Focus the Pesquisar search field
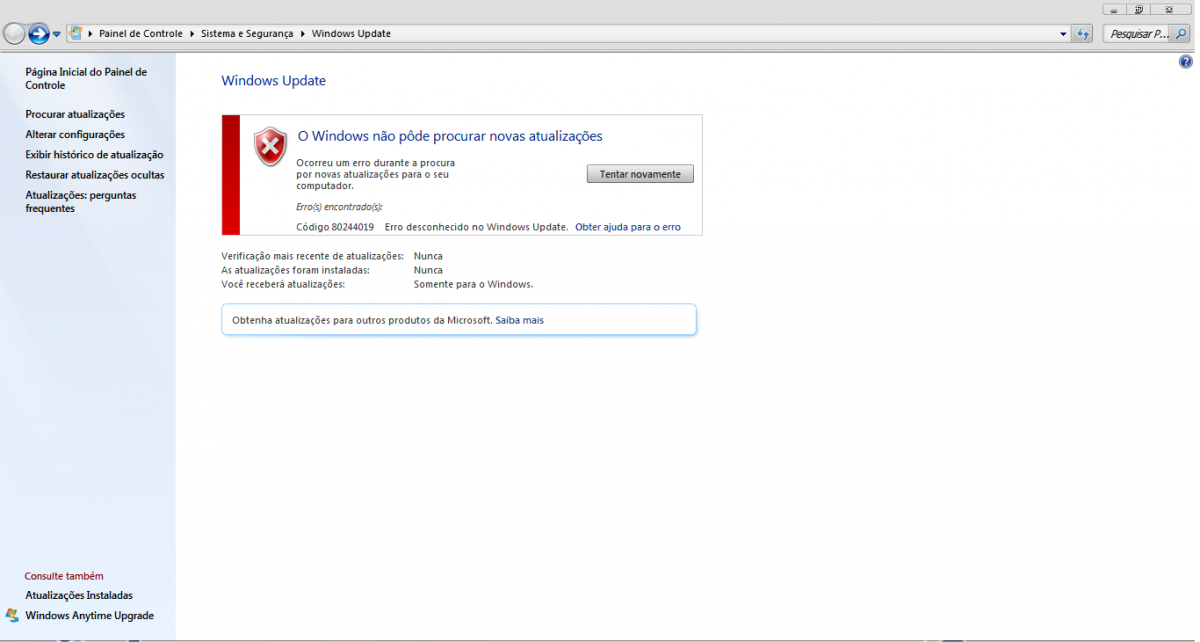The height and width of the screenshot is (642, 1200). 1138,34
